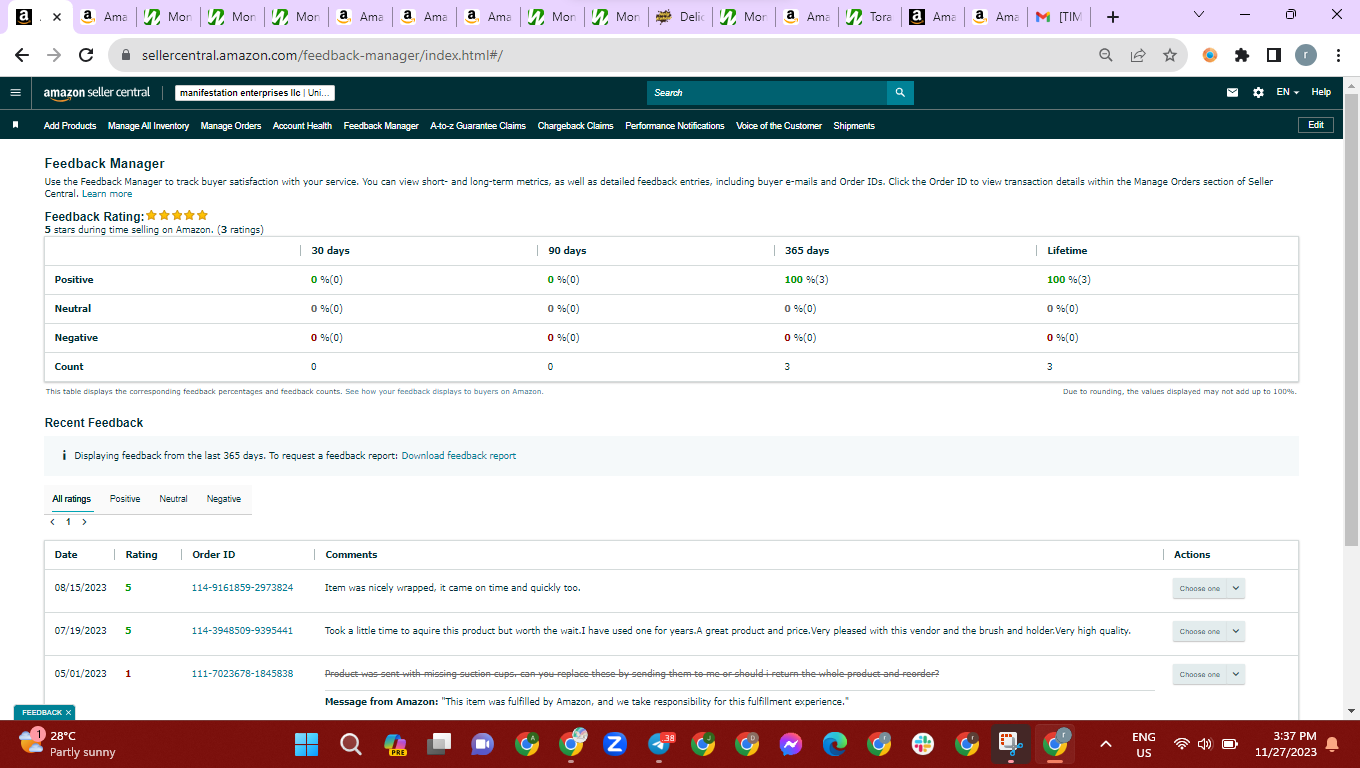Click the zoom magnifier in the address bar
Screen dimensions: 1360x768
coord(1106,55)
